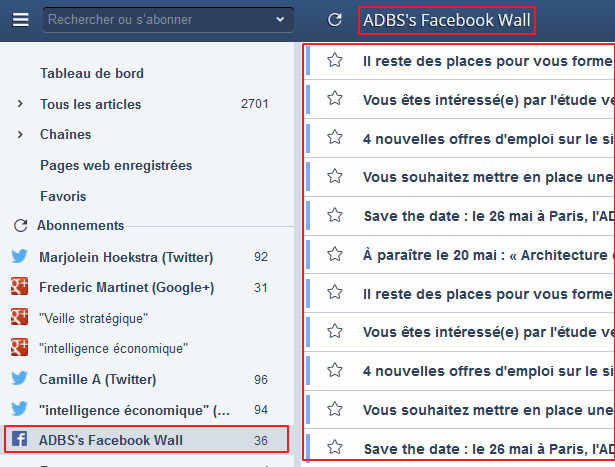Open first '4 nouvelles offres d'emploi' article
This screenshot has width=615, height=467.
click(489, 139)
